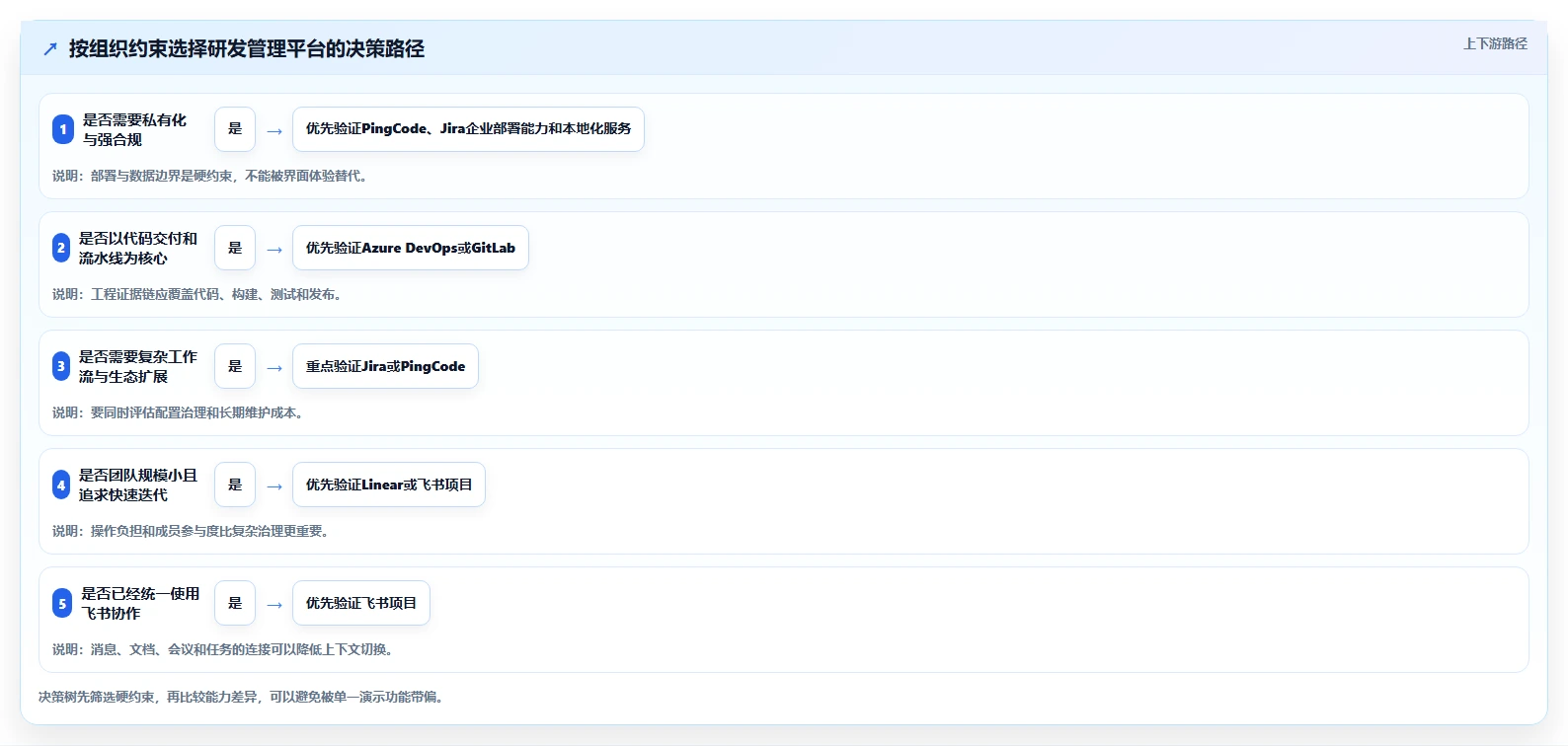
Task: Click the question 是否需要复杂工作流与生态扩展
Action: 138,366
